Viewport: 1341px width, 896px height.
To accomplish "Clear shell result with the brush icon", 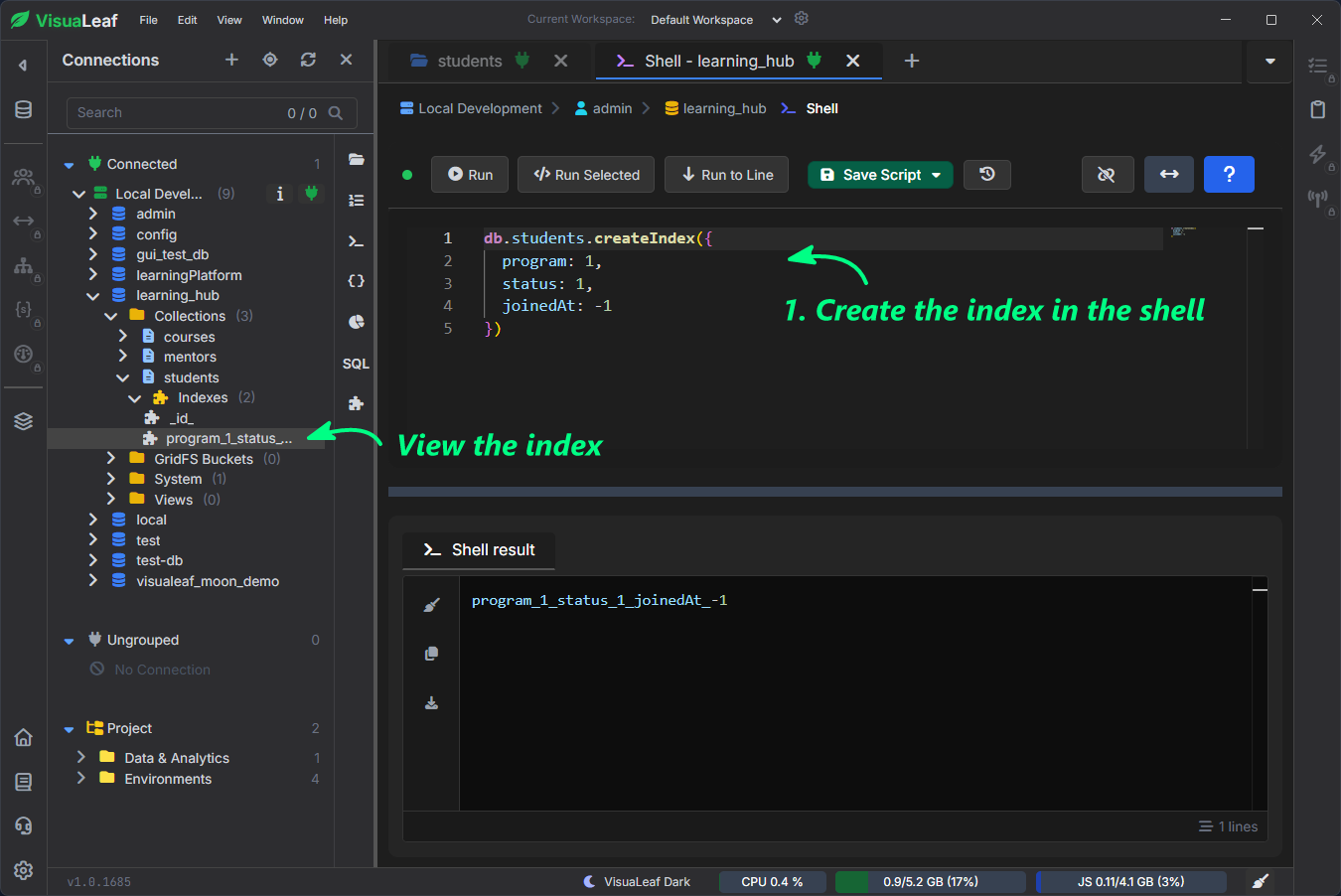I will [x=431, y=605].
